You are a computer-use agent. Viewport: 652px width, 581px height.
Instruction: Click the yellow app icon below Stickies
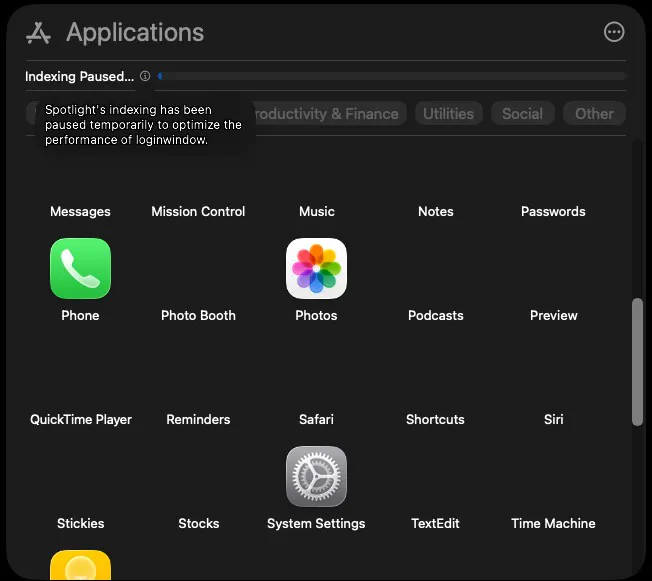coord(80,567)
